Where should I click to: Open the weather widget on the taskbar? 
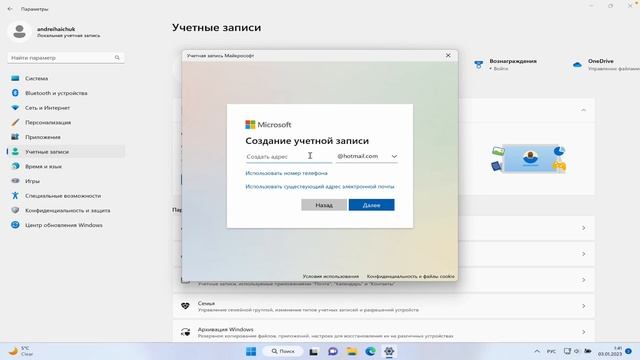coord(20,351)
